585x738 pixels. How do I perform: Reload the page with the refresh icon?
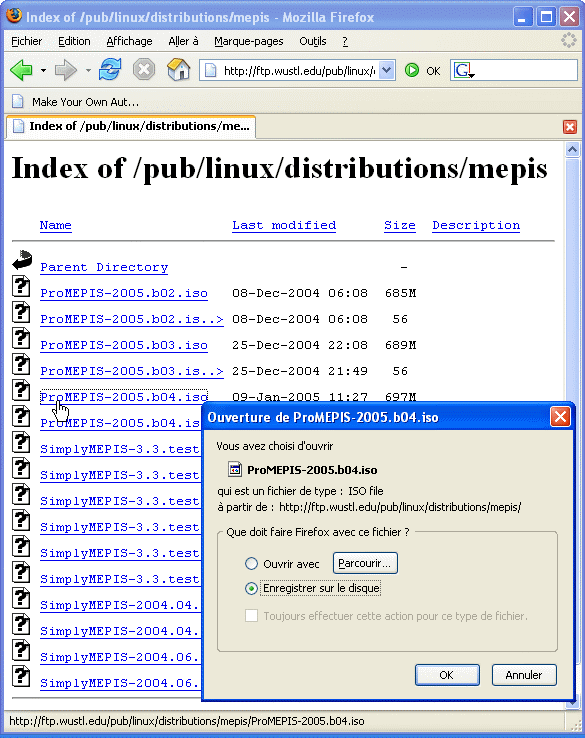110,70
